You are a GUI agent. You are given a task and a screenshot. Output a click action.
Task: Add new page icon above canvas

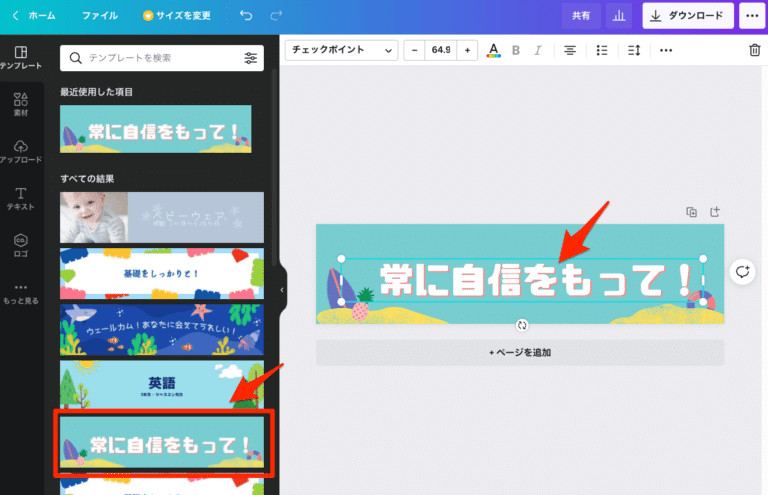click(715, 212)
